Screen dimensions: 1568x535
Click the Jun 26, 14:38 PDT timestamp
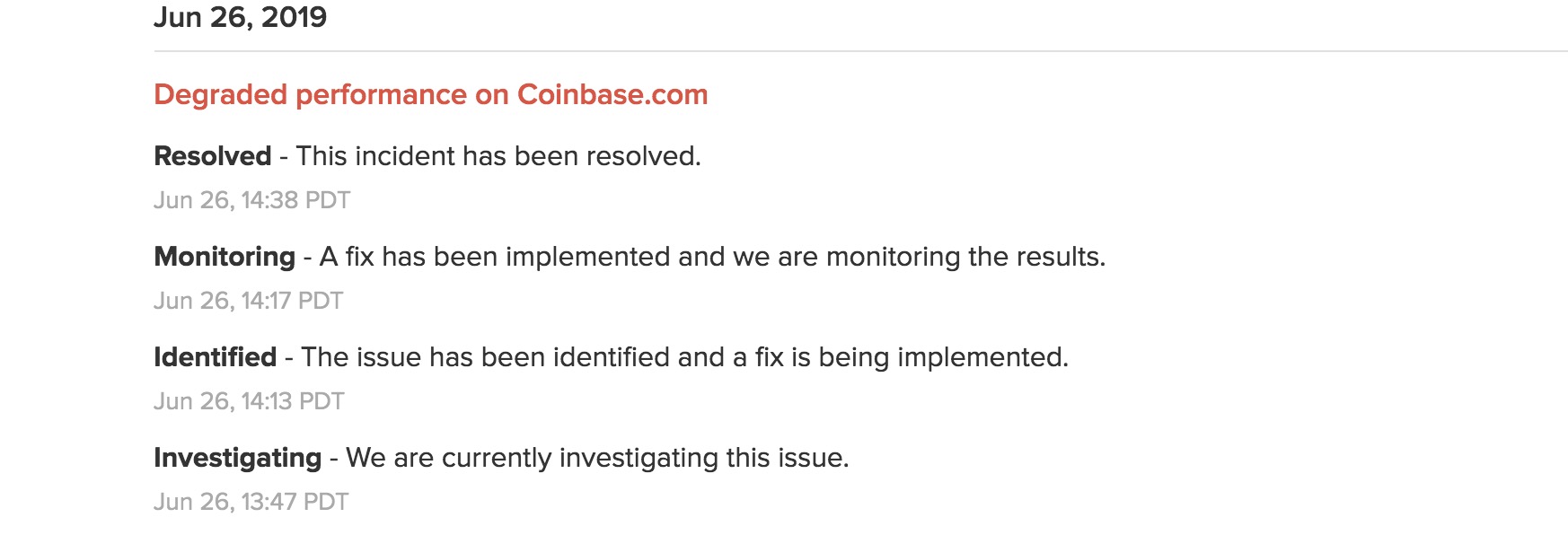(252, 200)
